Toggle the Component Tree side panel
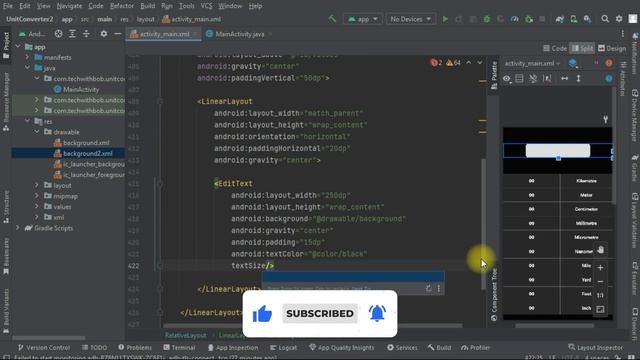Viewport: 640px width, 360px height. pyautogui.click(x=494, y=295)
